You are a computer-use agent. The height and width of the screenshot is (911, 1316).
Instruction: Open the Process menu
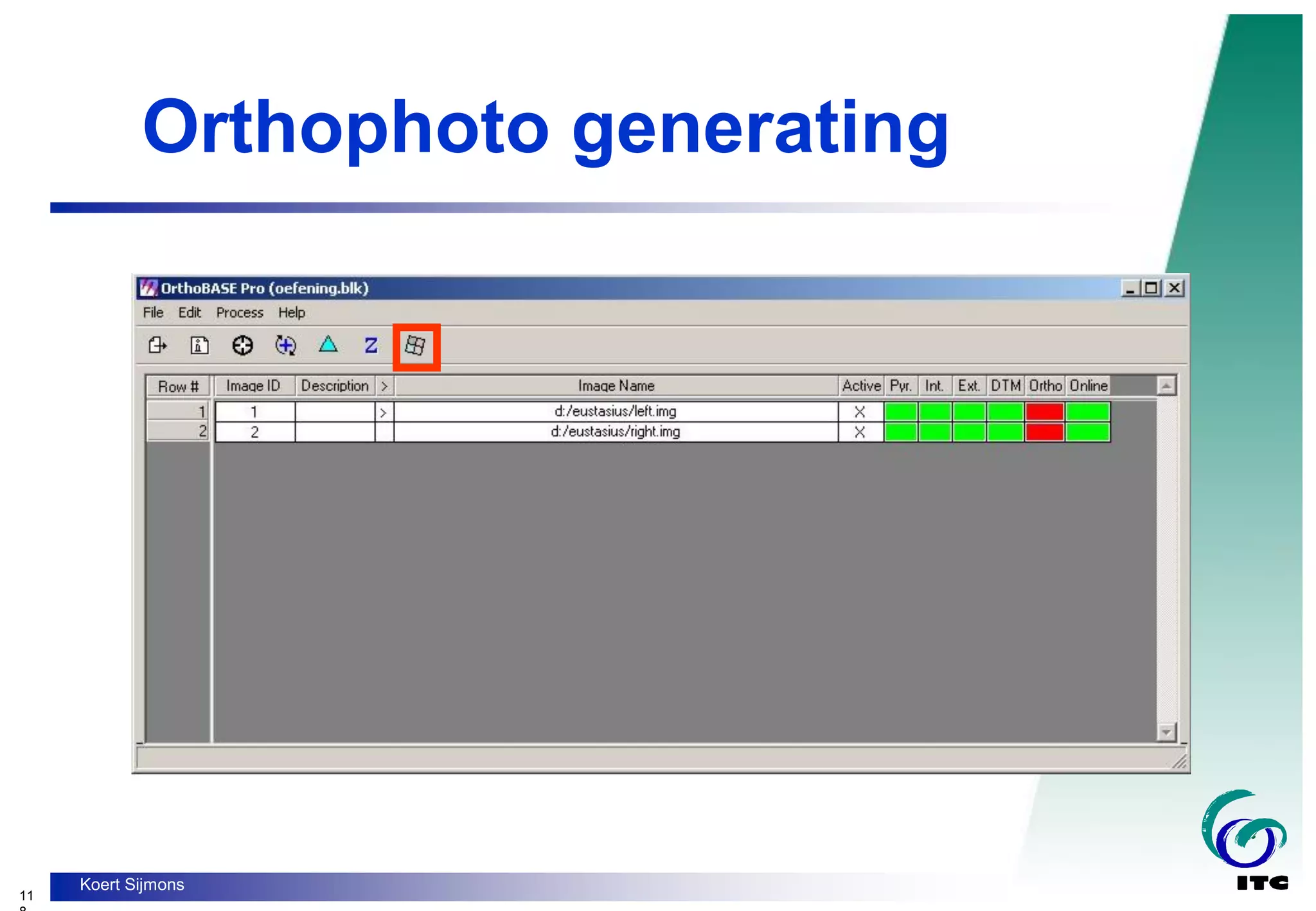(239, 313)
